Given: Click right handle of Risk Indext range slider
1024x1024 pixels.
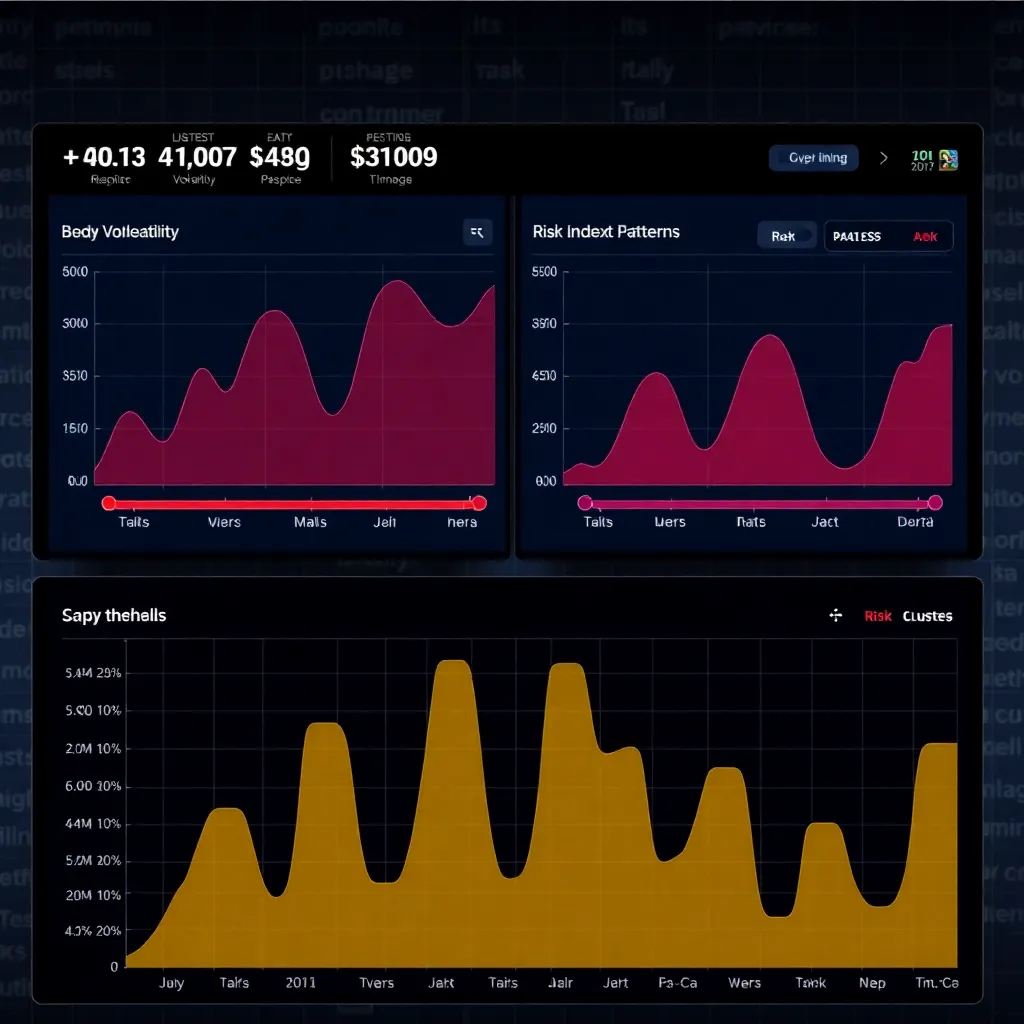Looking at the screenshot, I should coord(935,503).
